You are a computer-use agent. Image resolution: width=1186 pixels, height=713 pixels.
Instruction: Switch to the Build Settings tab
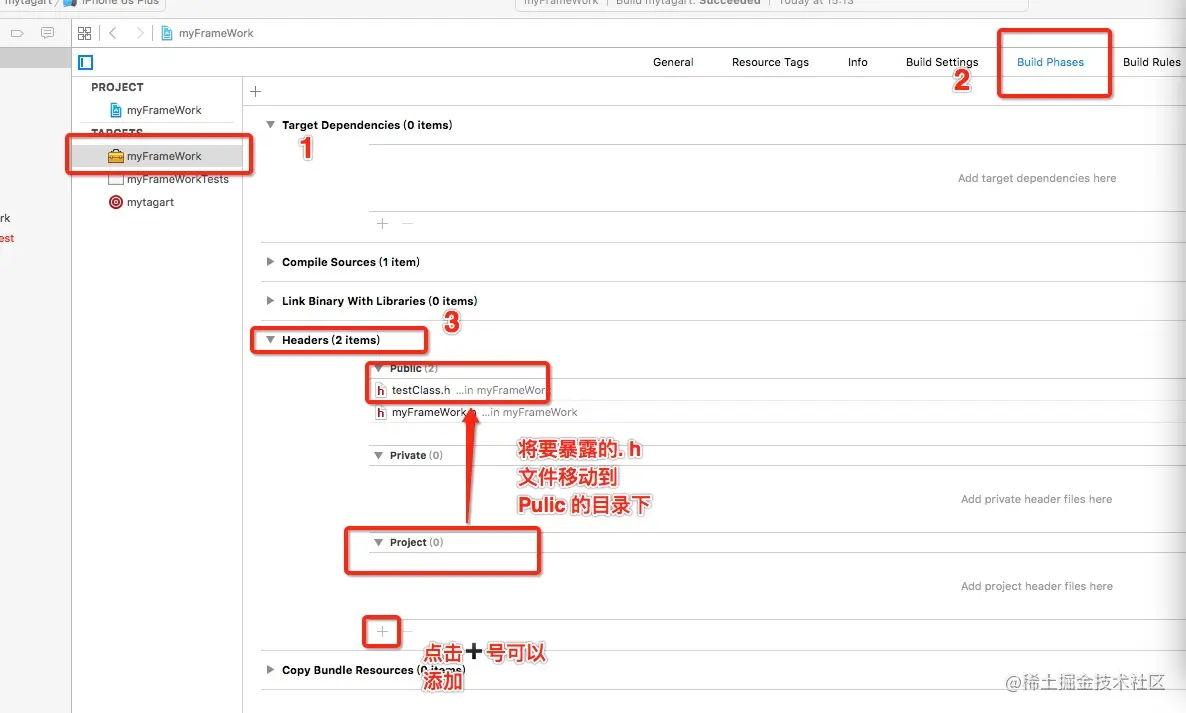[942, 62]
